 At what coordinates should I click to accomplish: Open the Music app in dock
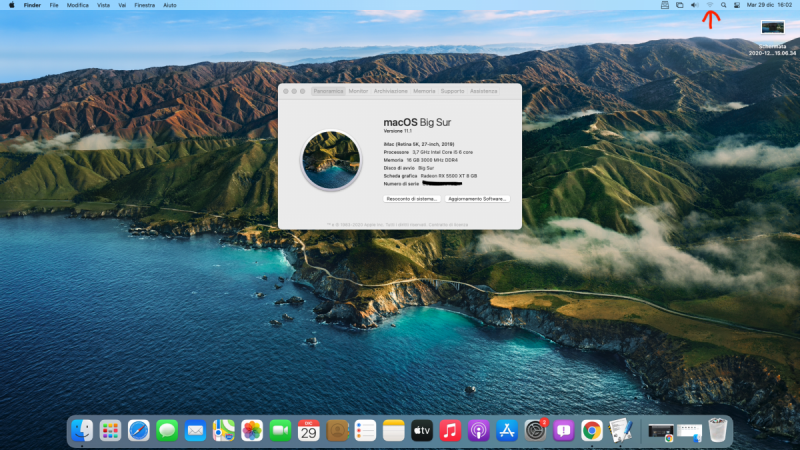pyautogui.click(x=450, y=431)
